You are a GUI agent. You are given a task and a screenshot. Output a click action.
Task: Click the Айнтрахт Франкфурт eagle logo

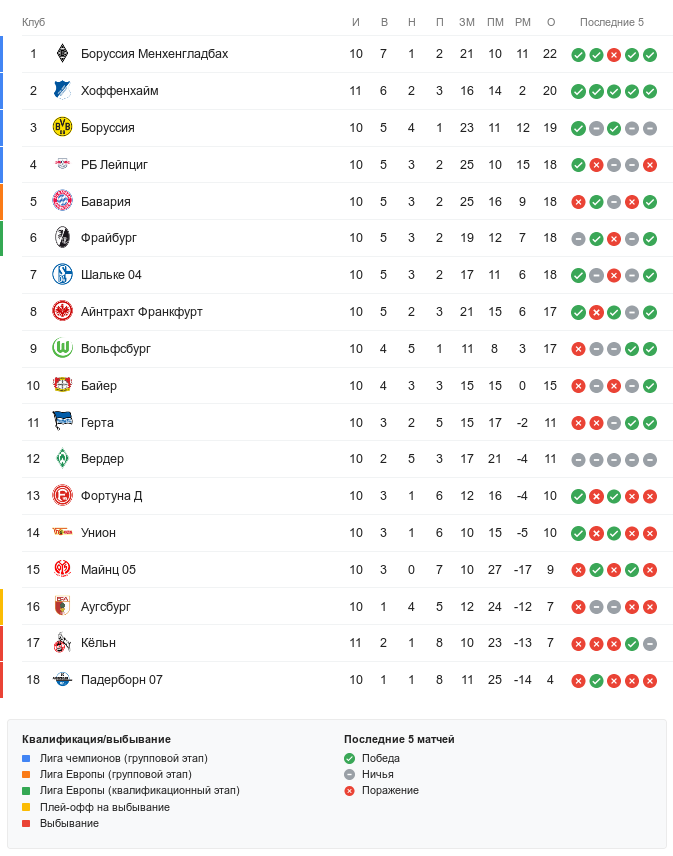(x=63, y=312)
